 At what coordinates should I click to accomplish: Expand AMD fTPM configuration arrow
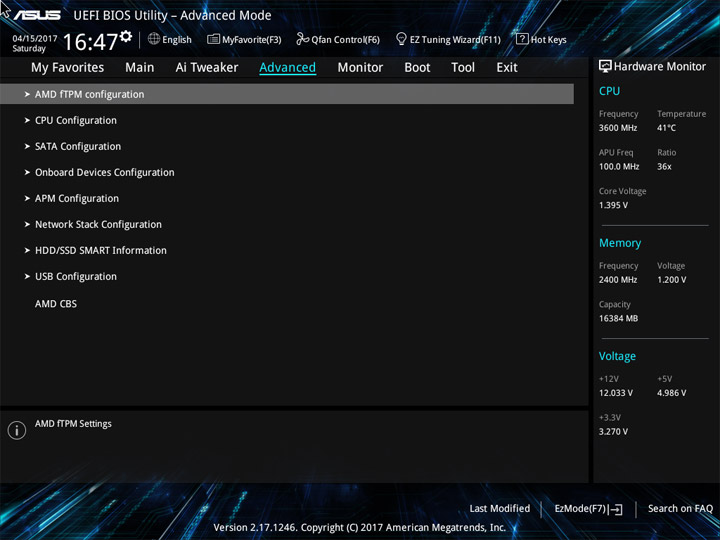27,94
